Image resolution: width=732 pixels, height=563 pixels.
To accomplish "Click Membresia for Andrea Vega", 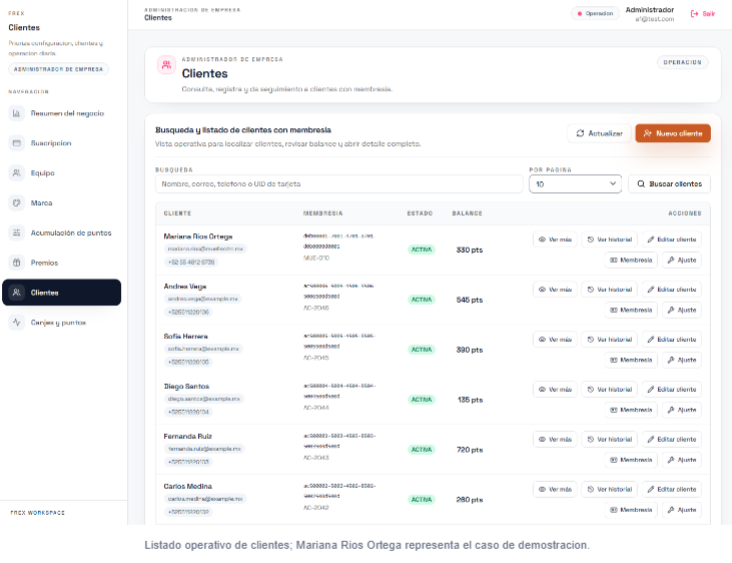I will [x=631, y=310].
